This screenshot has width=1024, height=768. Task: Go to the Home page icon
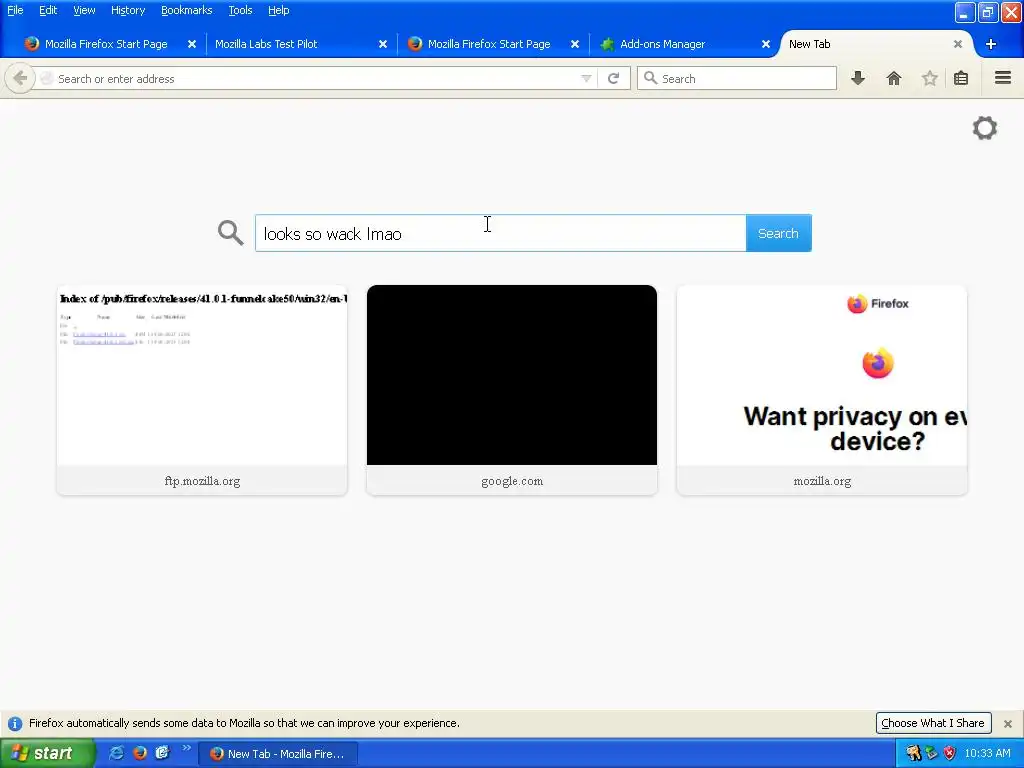pos(894,78)
